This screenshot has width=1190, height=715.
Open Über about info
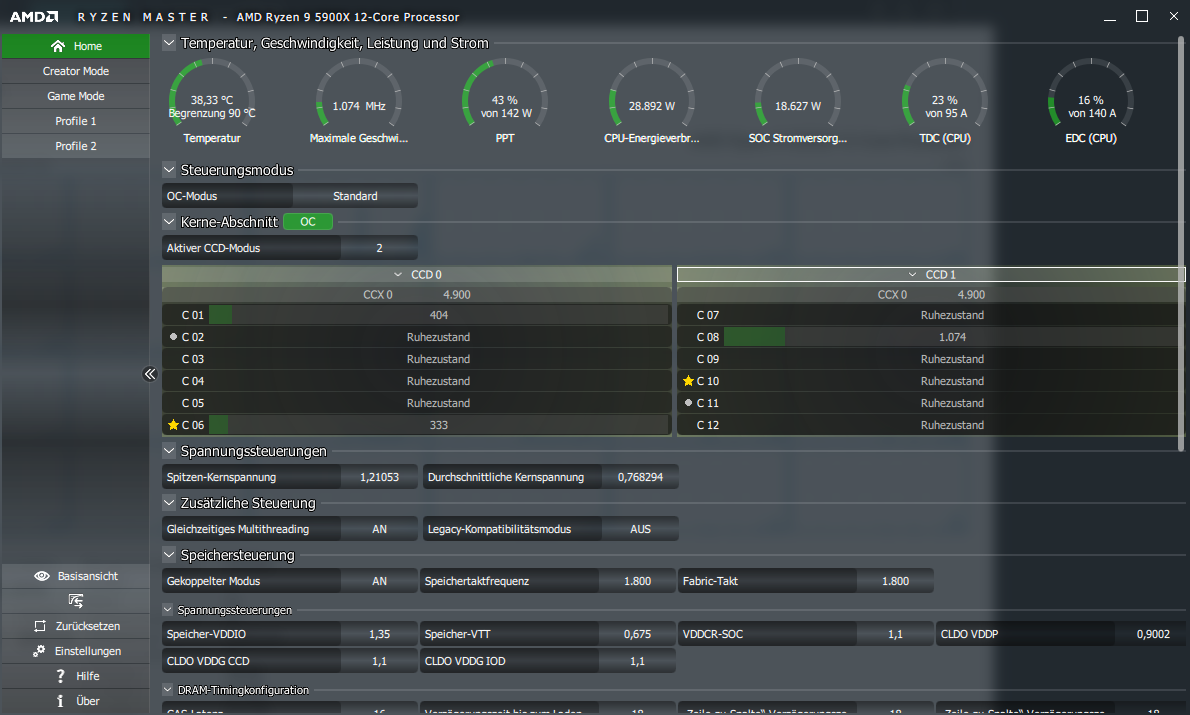tap(76, 701)
